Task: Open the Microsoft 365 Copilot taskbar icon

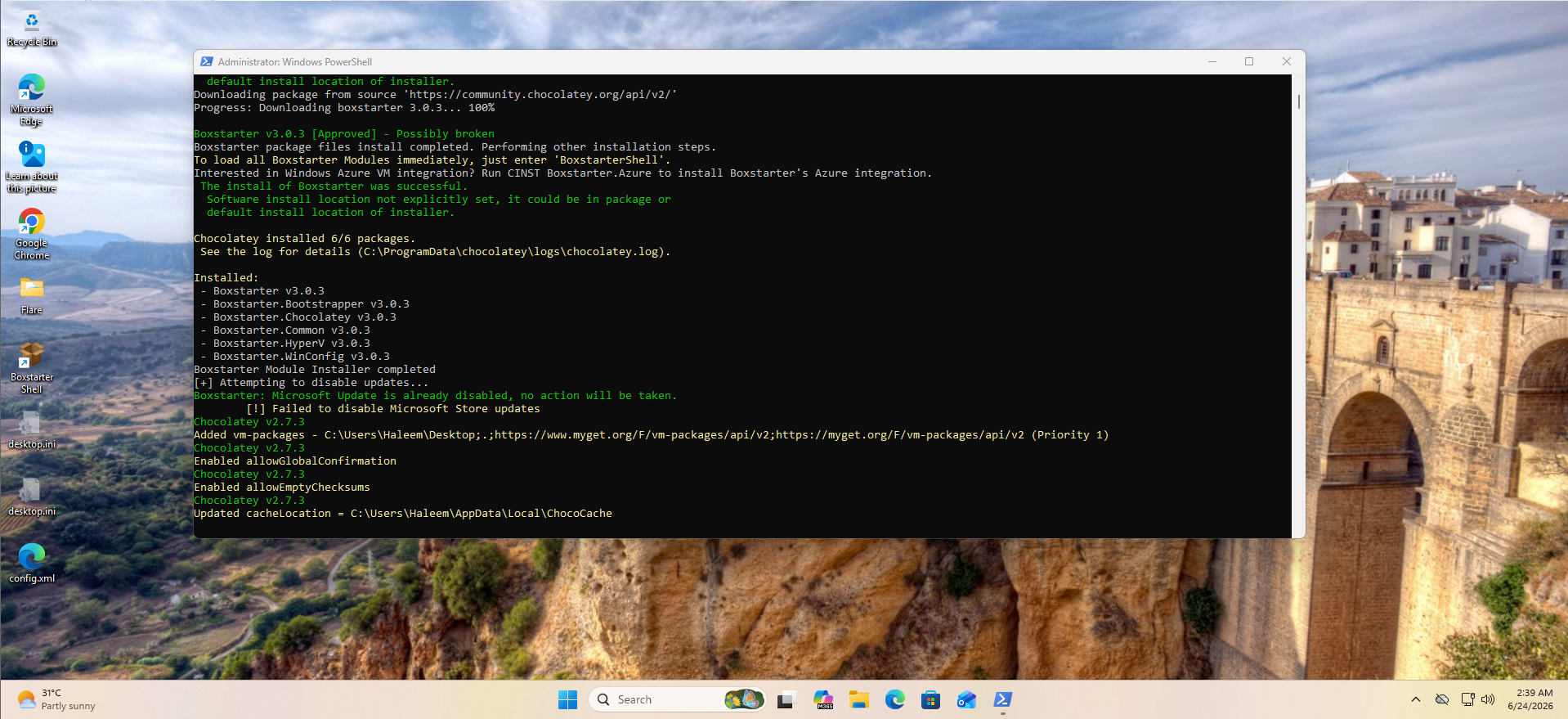Action: [822, 699]
